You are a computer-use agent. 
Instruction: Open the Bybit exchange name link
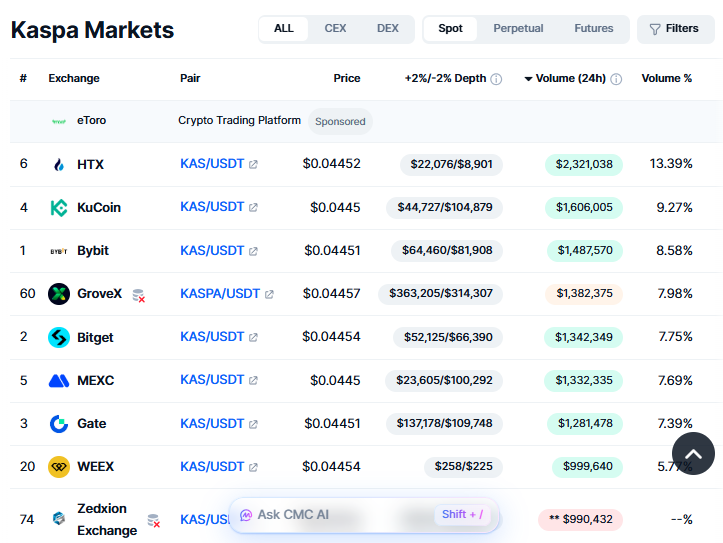93,251
